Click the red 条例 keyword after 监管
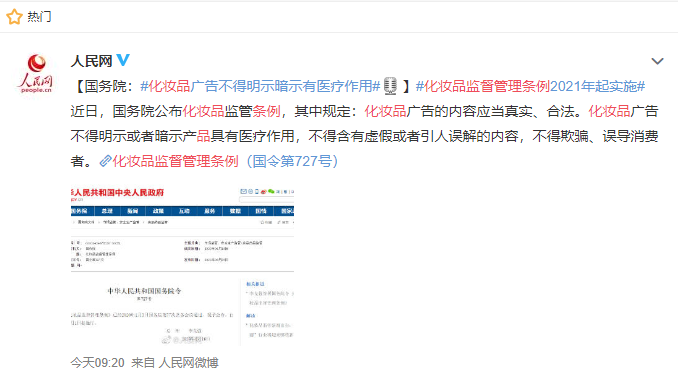The height and width of the screenshot is (384, 678). (266, 111)
